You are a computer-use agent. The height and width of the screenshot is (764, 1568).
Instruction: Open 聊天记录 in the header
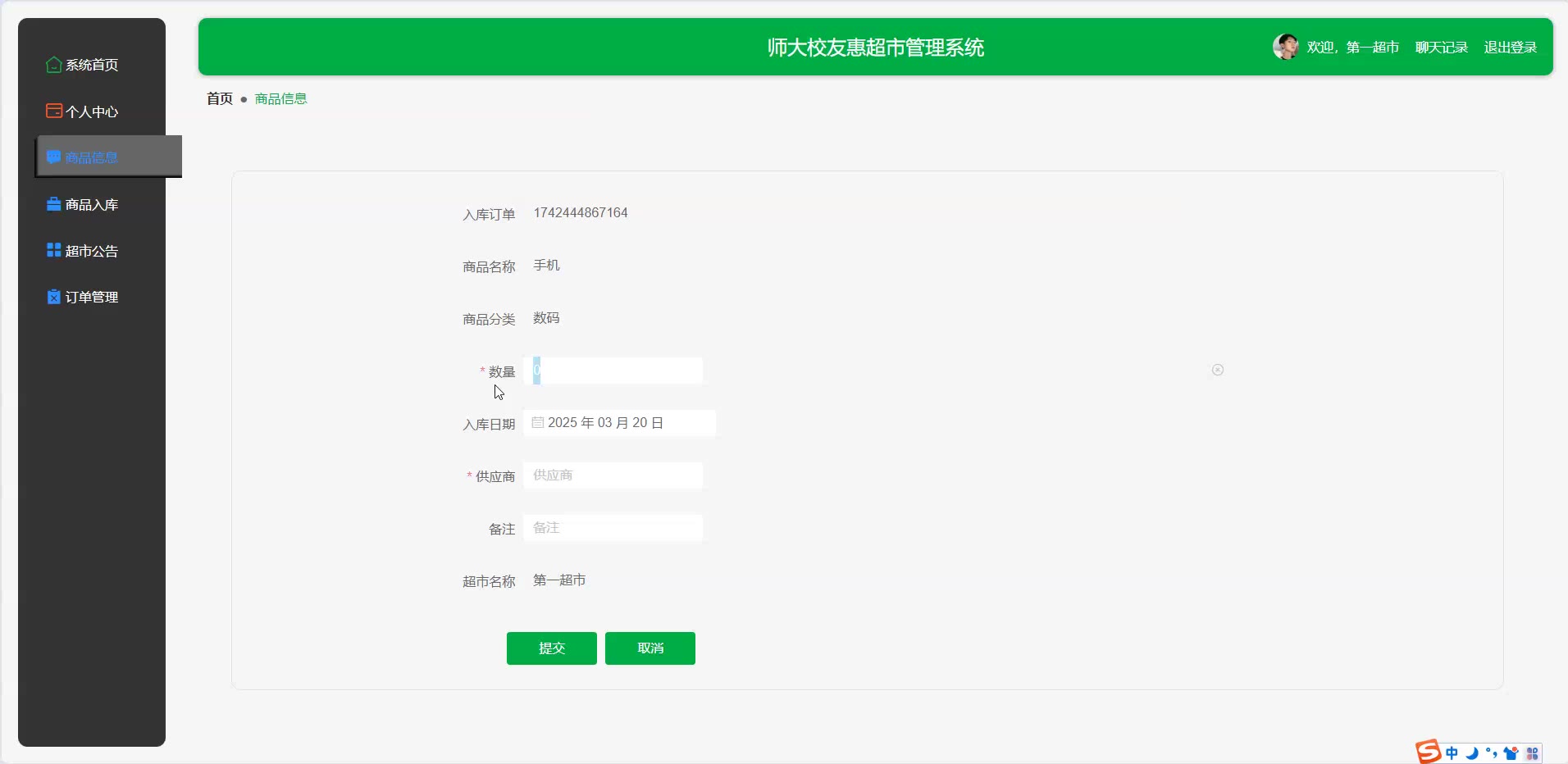(1441, 48)
